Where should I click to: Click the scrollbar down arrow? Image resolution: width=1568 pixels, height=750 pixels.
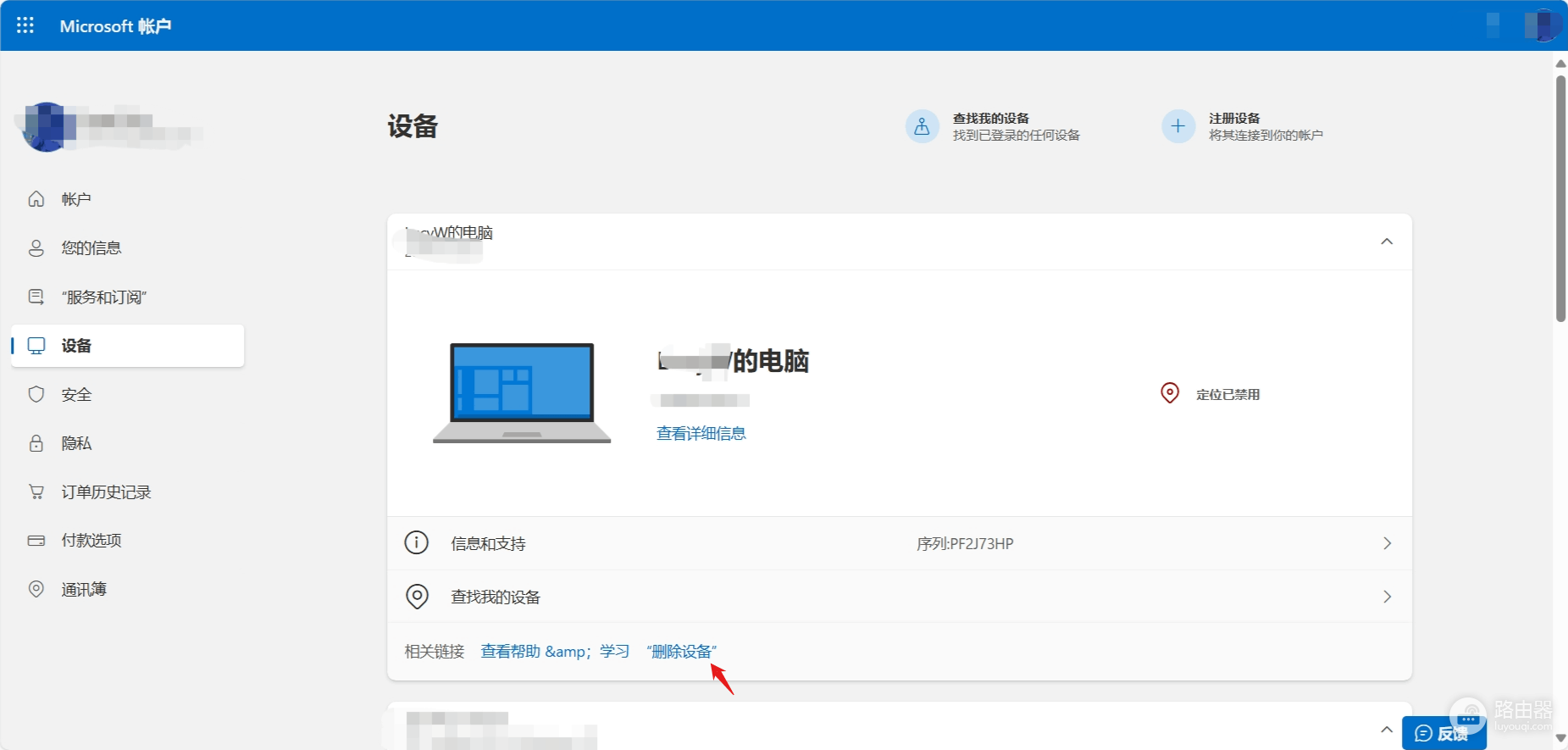(1560, 739)
